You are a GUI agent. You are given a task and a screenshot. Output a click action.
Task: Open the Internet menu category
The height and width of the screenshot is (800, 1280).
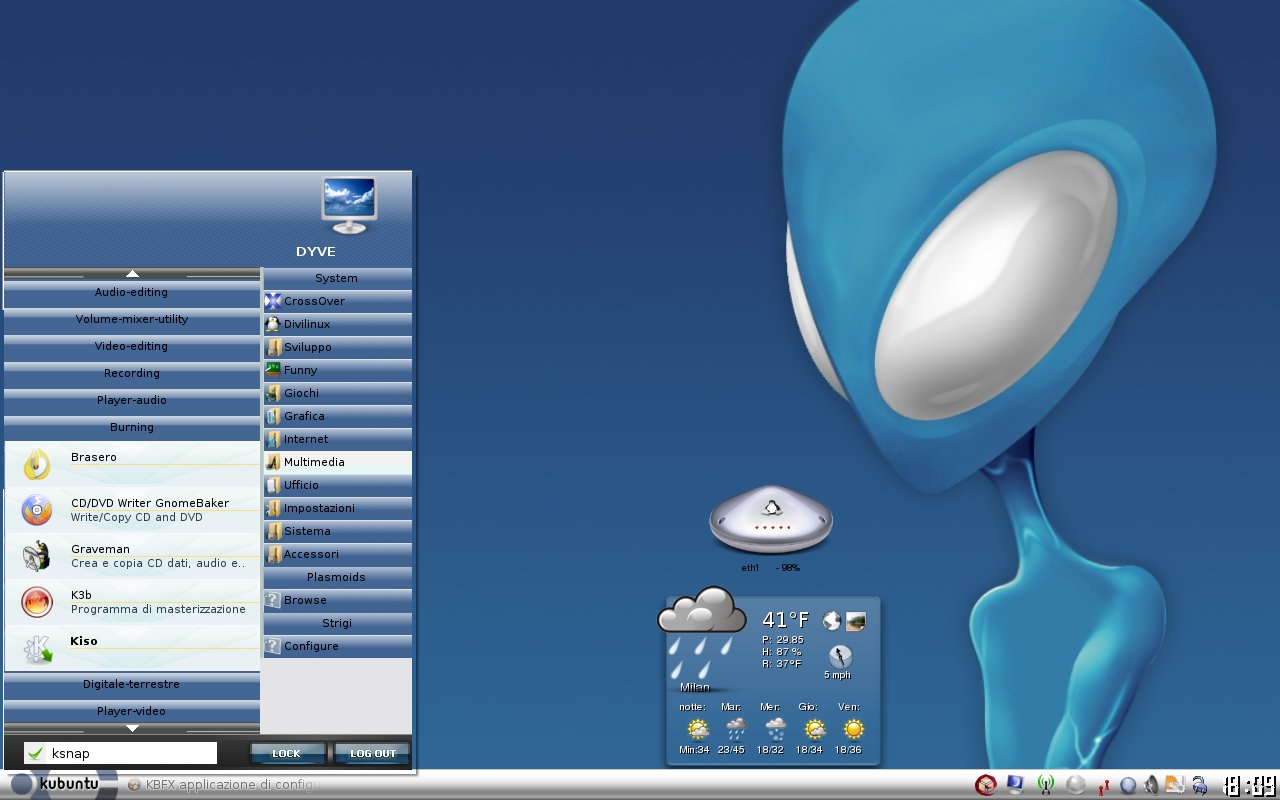[337, 439]
